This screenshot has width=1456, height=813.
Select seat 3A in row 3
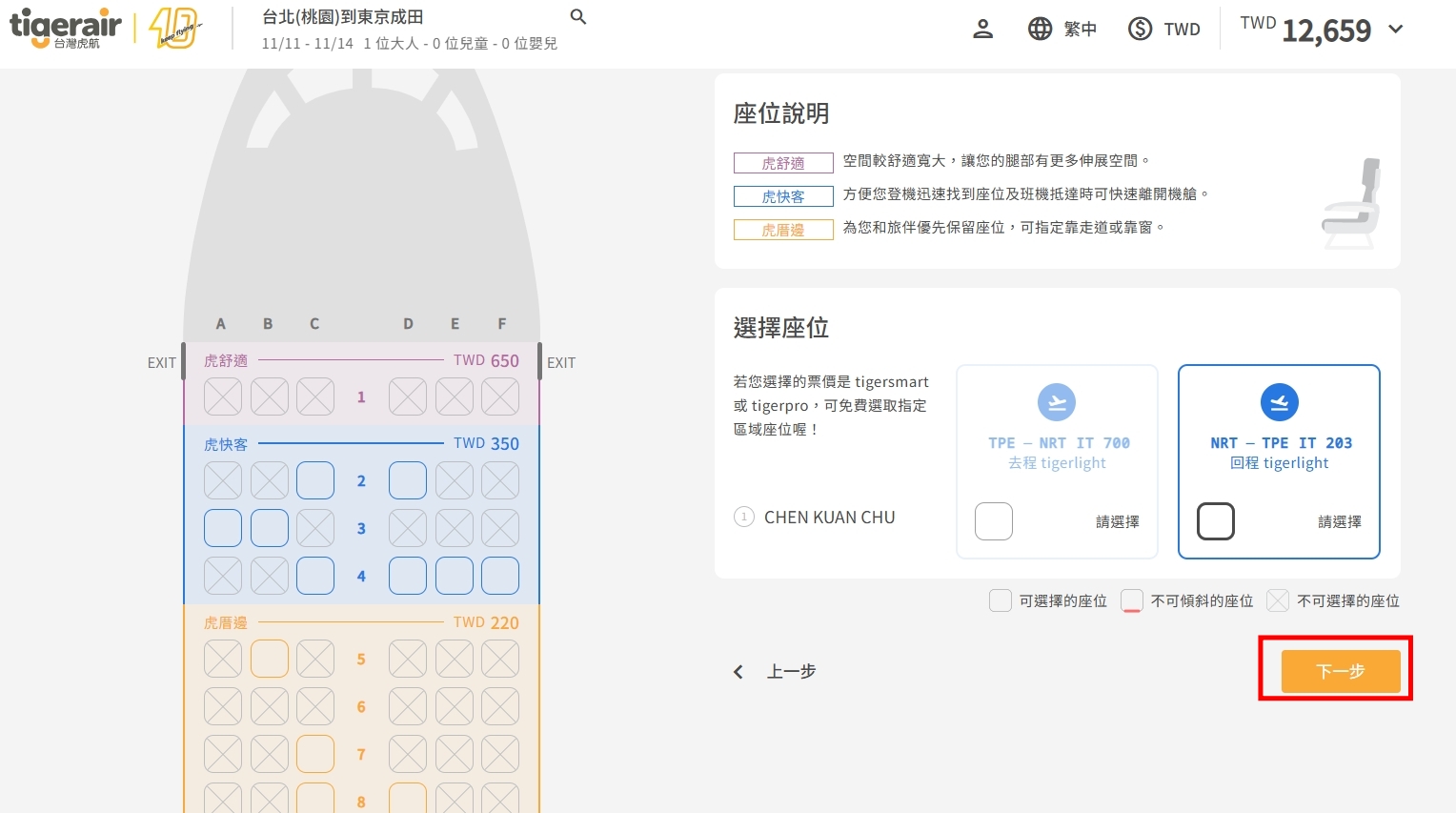click(x=223, y=528)
